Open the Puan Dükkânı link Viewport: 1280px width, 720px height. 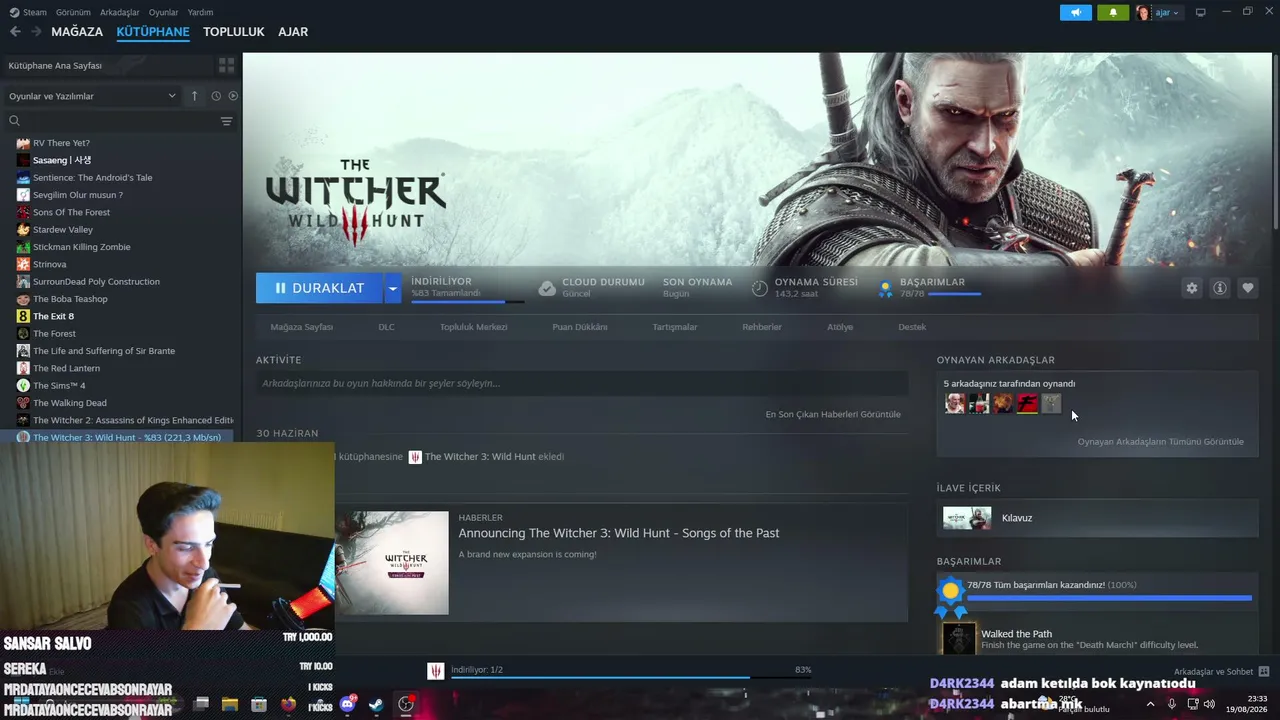point(580,327)
